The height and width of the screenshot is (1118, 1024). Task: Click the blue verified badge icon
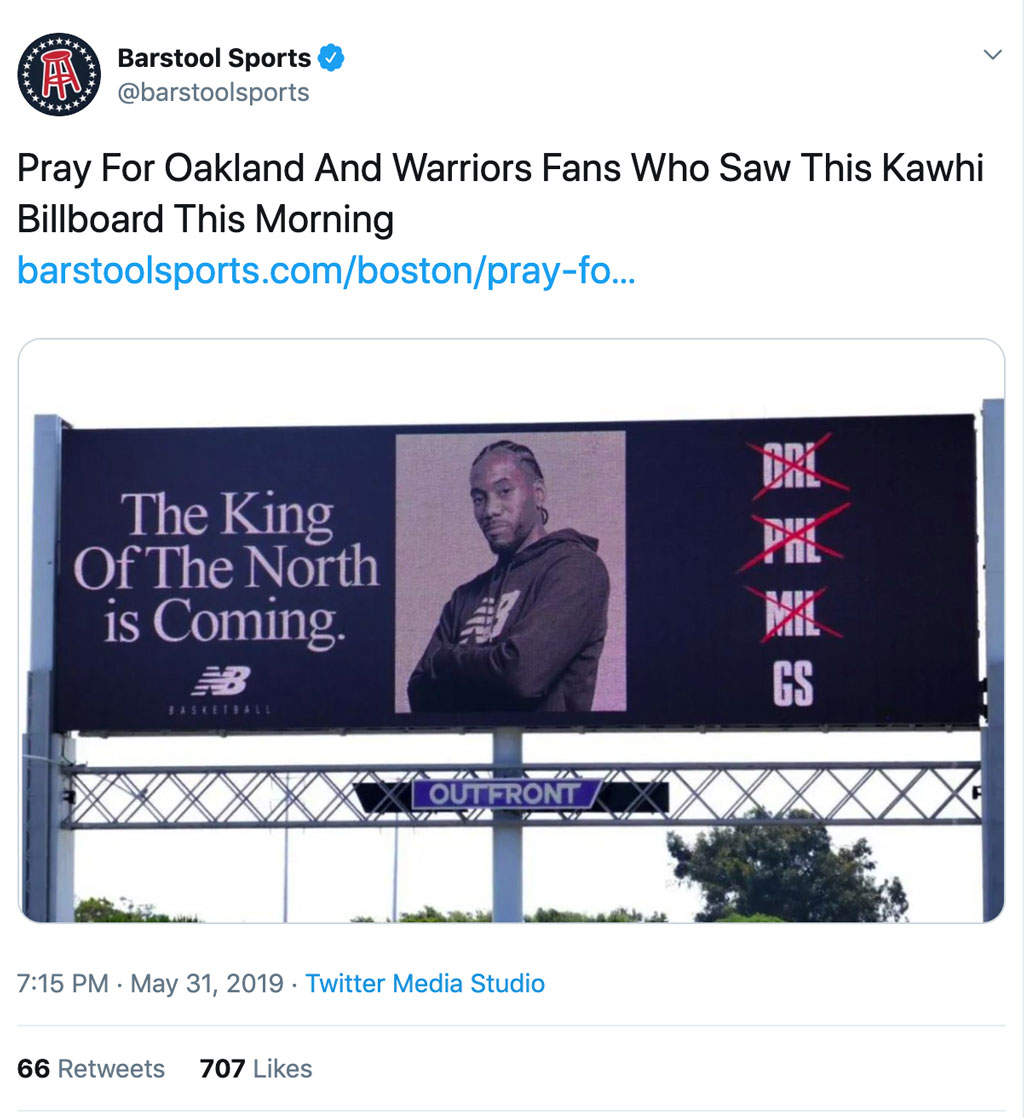(x=331, y=58)
